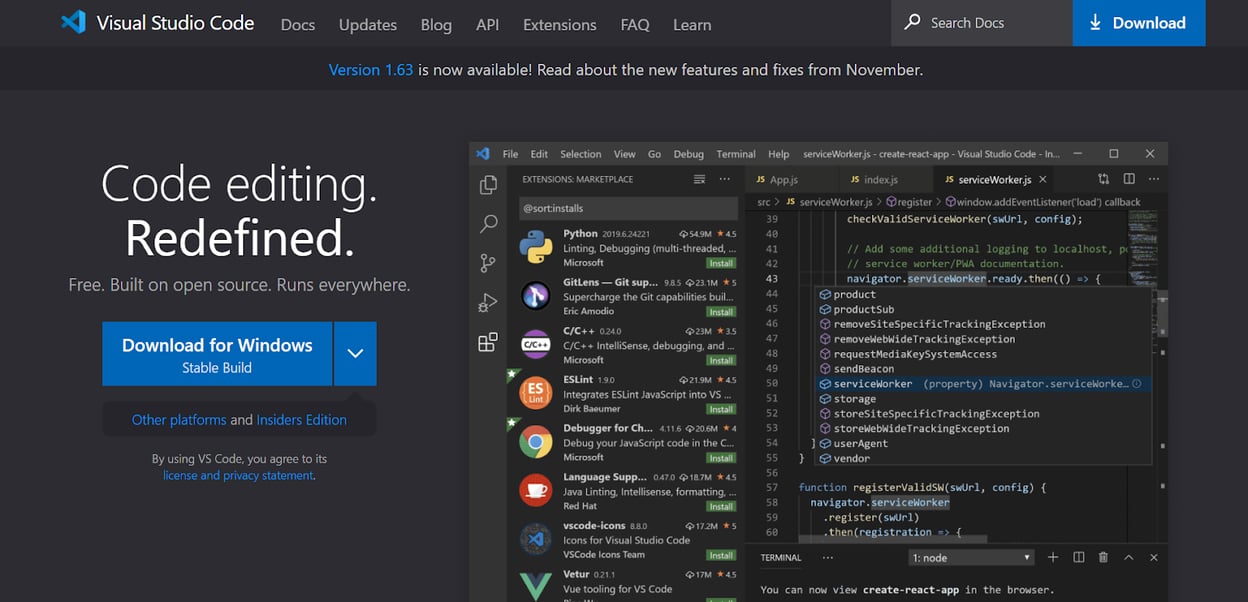The image size is (1248, 602).
Task: Kill the terminal with the trash icon
Action: click(1104, 557)
